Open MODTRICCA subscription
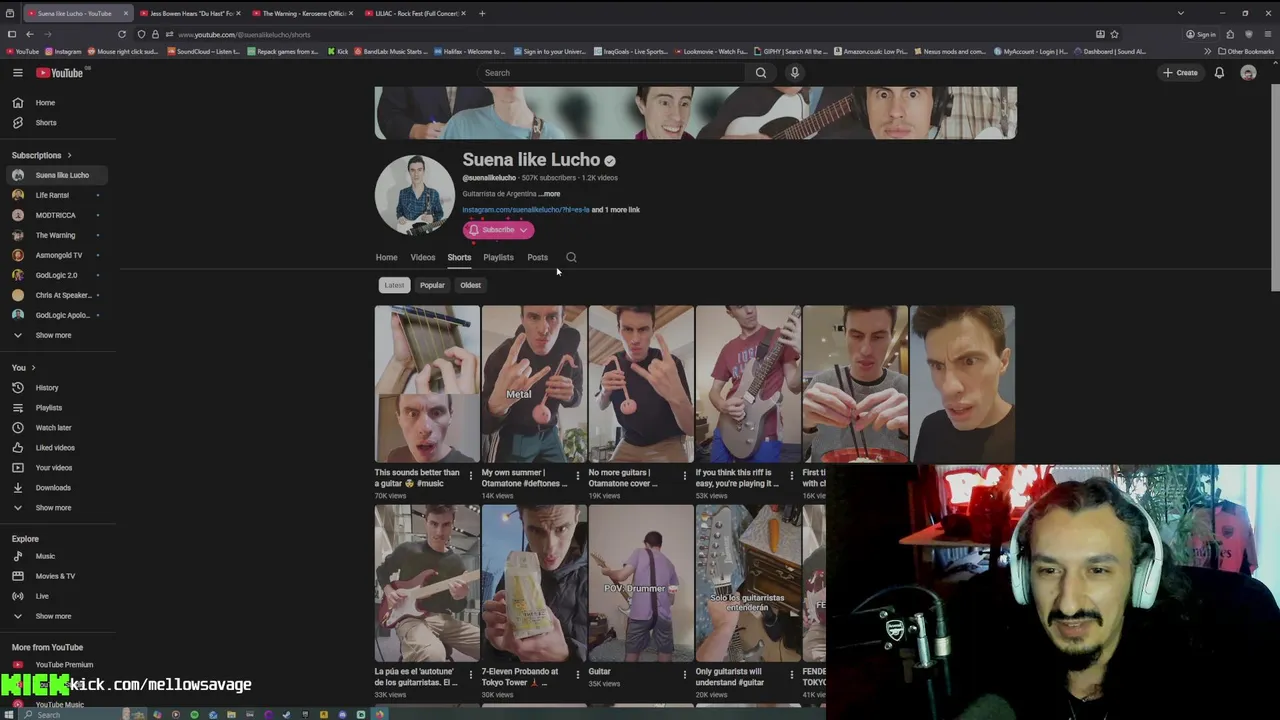1280x720 pixels. pyautogui.click(x=56, y=215)
